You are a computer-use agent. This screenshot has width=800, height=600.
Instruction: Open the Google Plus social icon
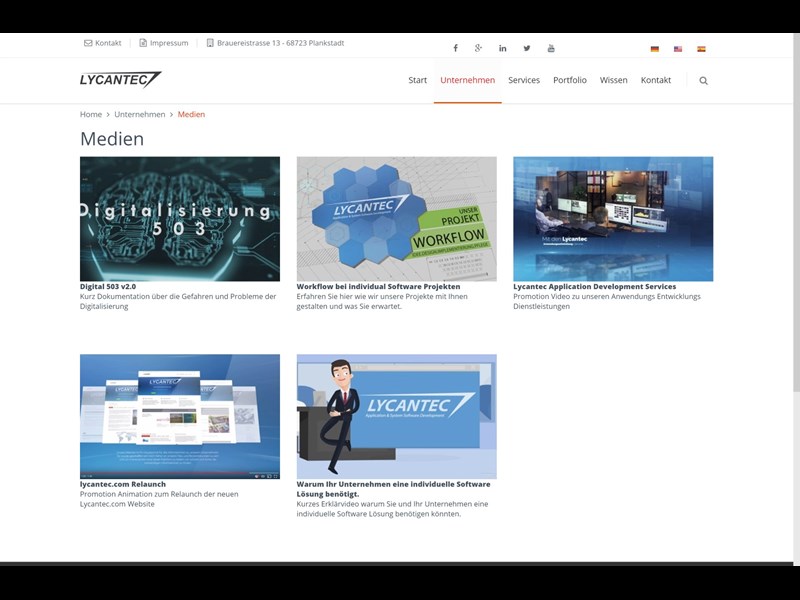(x=478, y=48)
